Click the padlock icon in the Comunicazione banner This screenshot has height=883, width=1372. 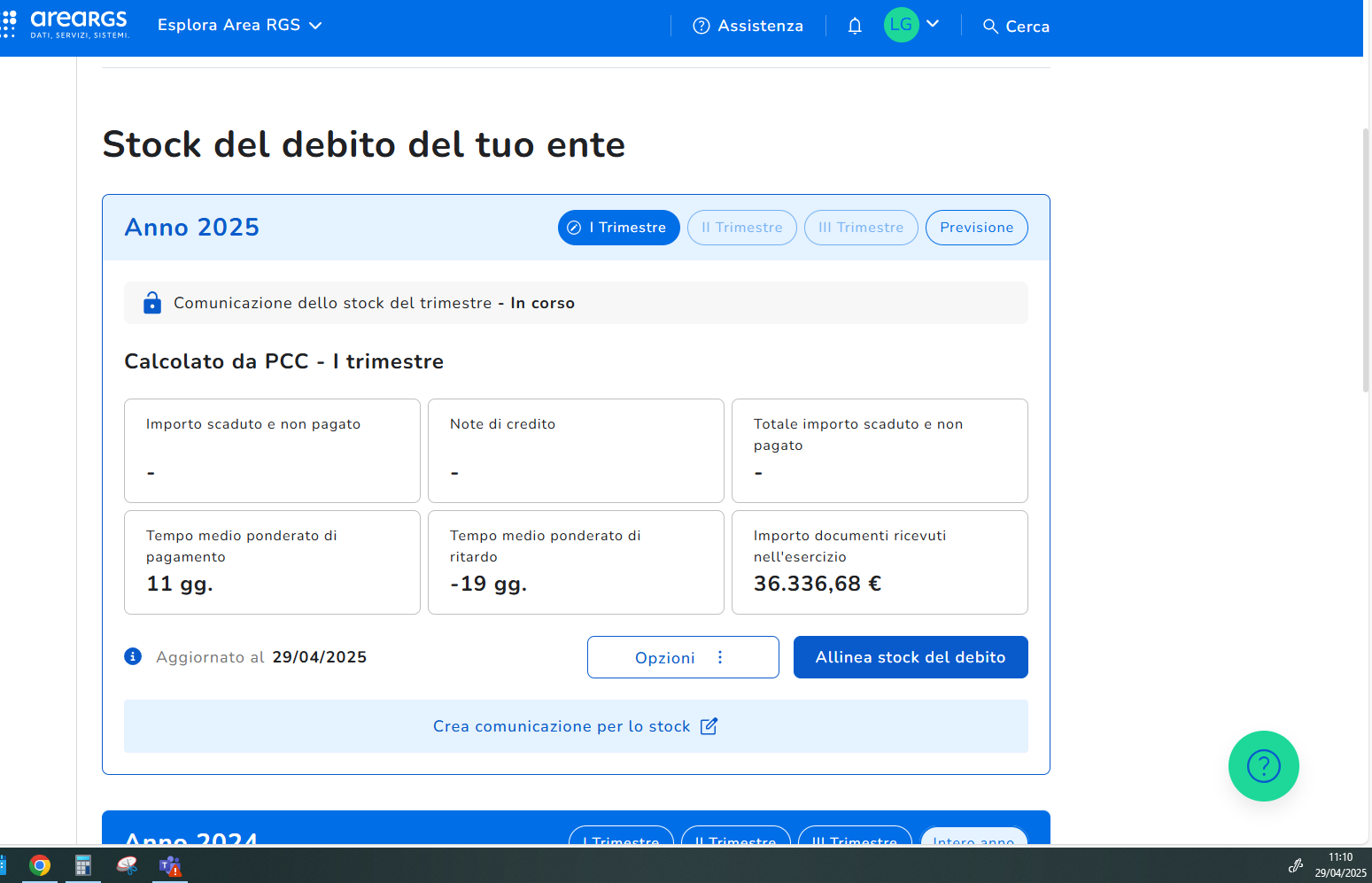[x=152, y=303]
